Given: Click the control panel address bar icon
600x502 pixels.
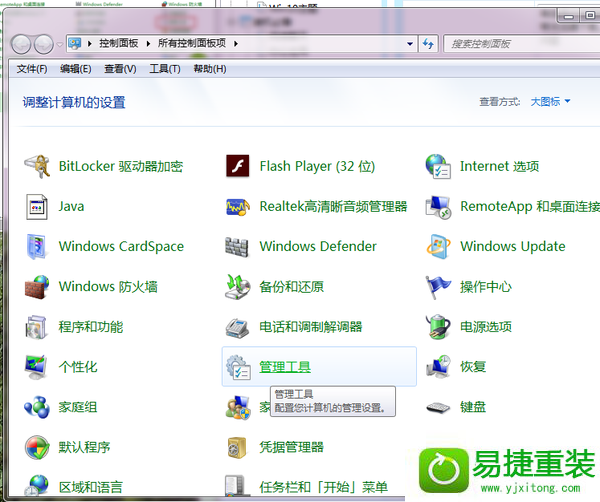Looking at the screenshot, I should point(75,44).
